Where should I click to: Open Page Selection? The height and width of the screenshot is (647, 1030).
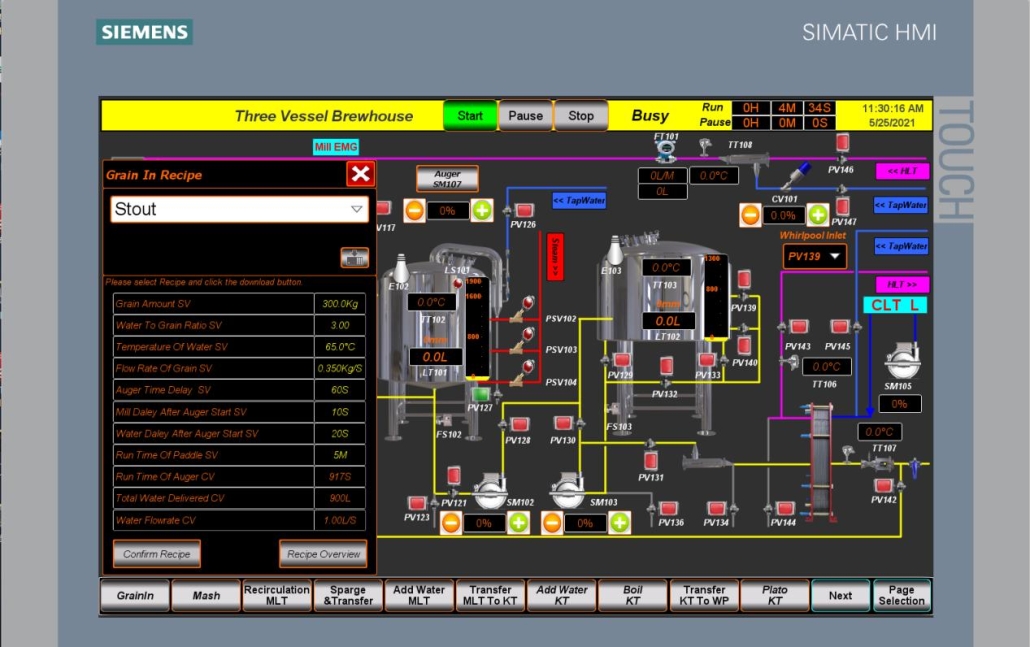902,596
